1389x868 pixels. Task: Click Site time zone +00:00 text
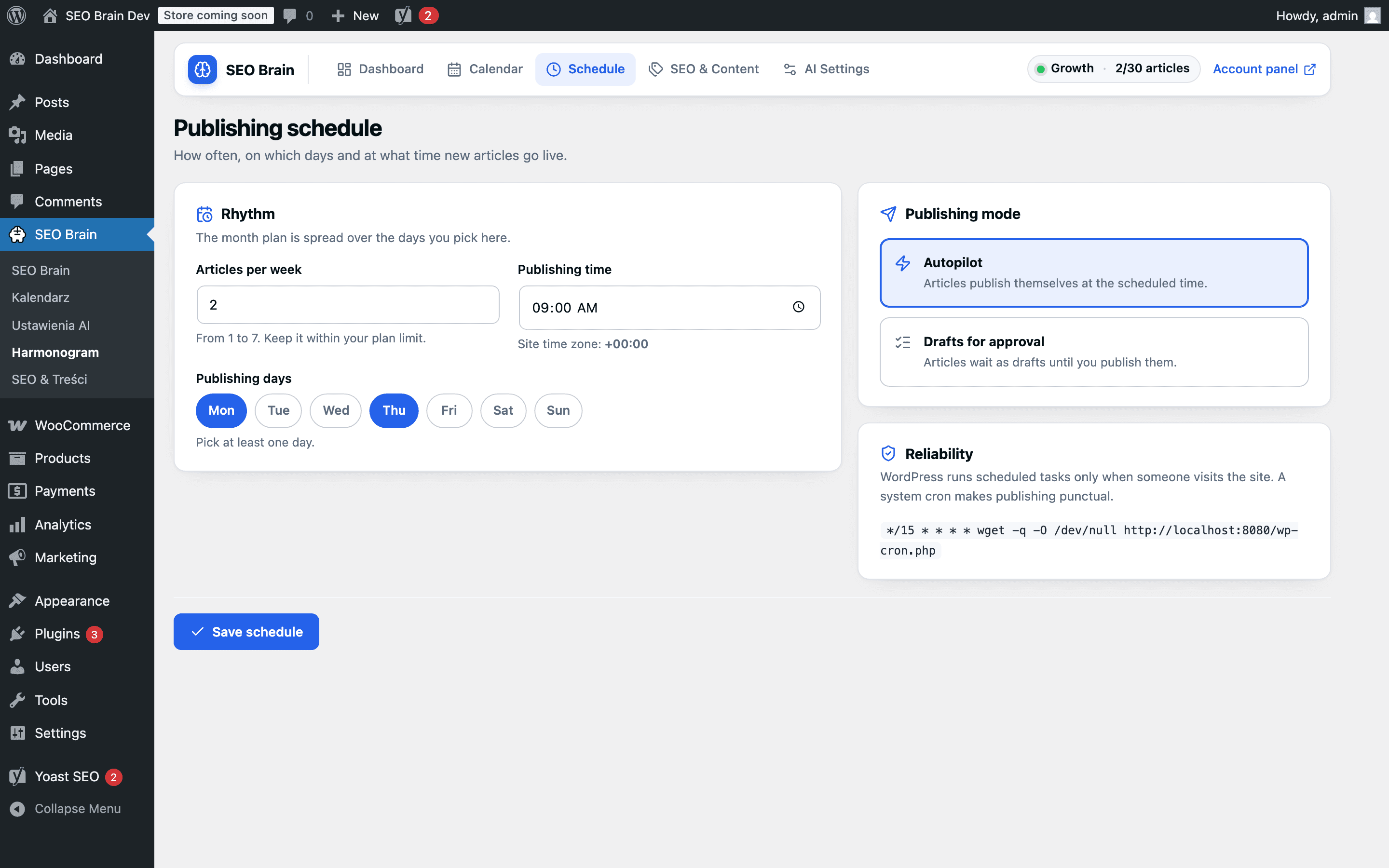pyautogui.click(x=583, y=344)
